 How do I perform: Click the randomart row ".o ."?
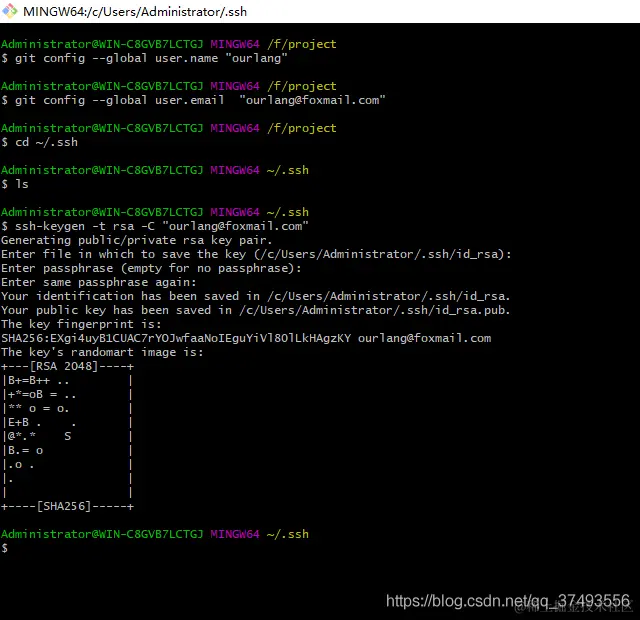(67, 464)
